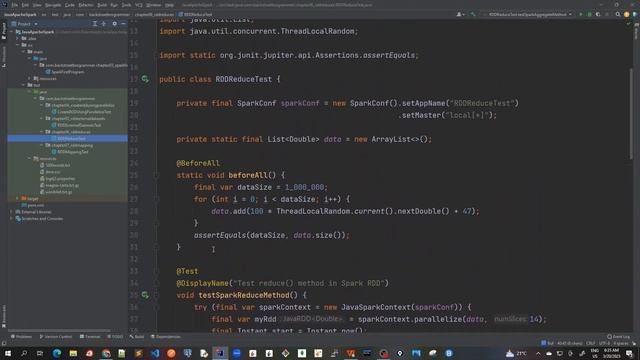Open the Refactor menu
Screen dimensions: 640x360
86,5
